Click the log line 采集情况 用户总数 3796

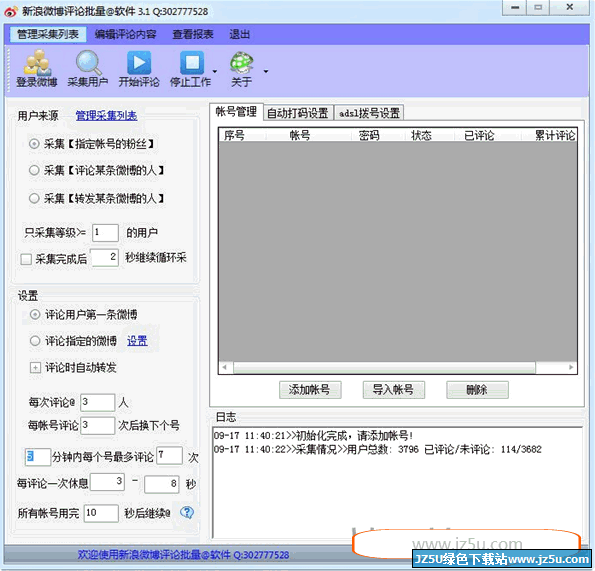378,449
